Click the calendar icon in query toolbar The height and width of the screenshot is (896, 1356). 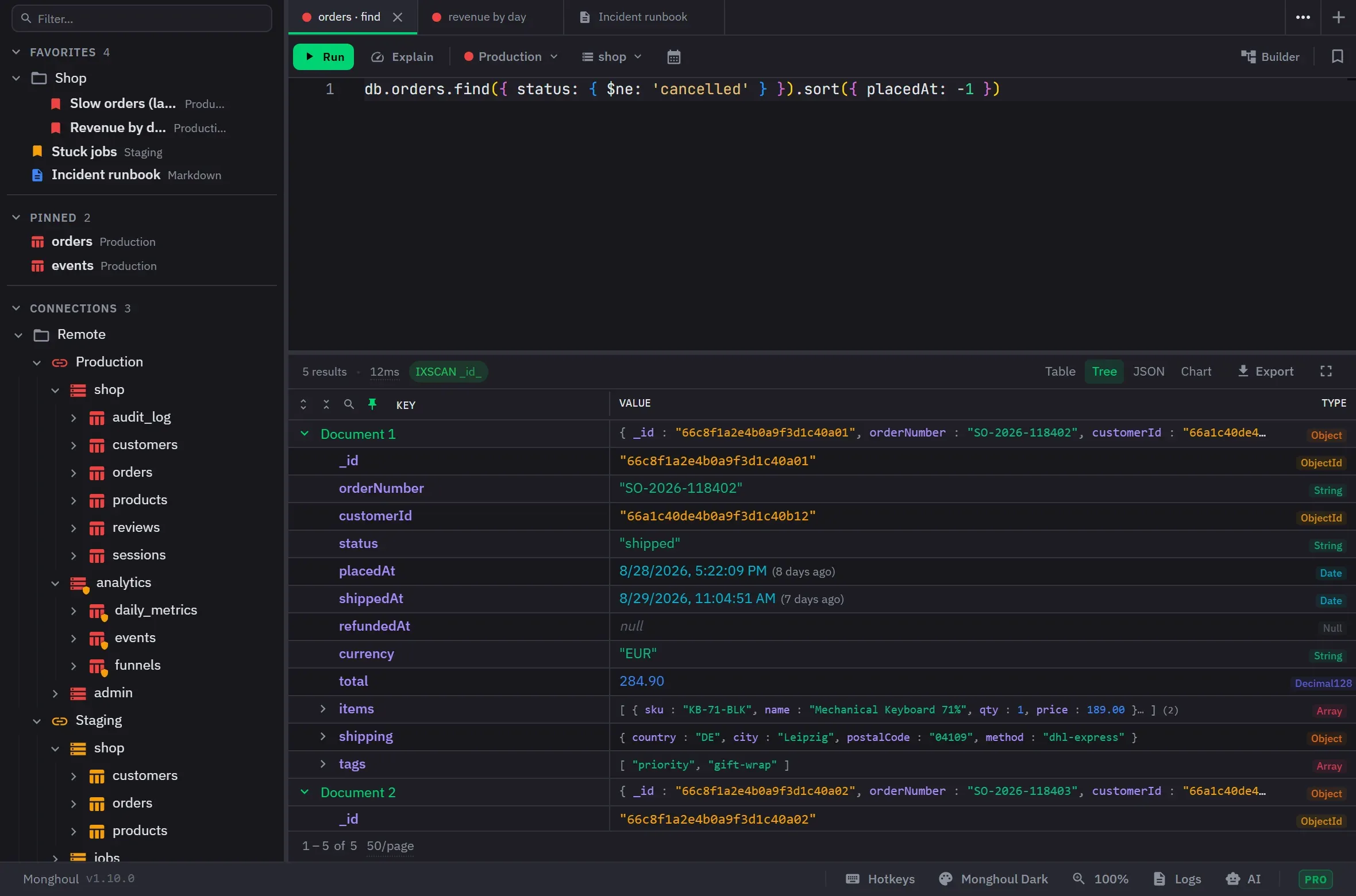pyautogui.click(x=673, y=57)
